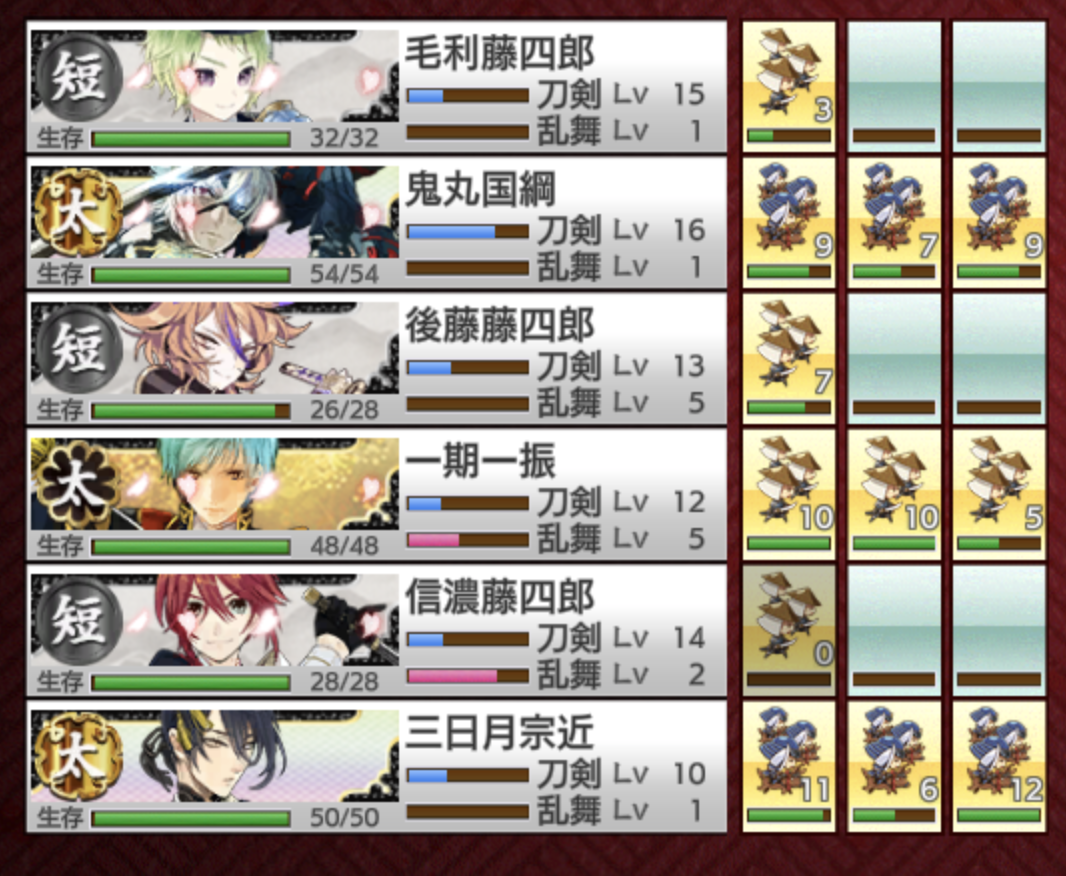
Task: Open 後藤藤四郎's empty third equipment slot
Action: point(999,357)
